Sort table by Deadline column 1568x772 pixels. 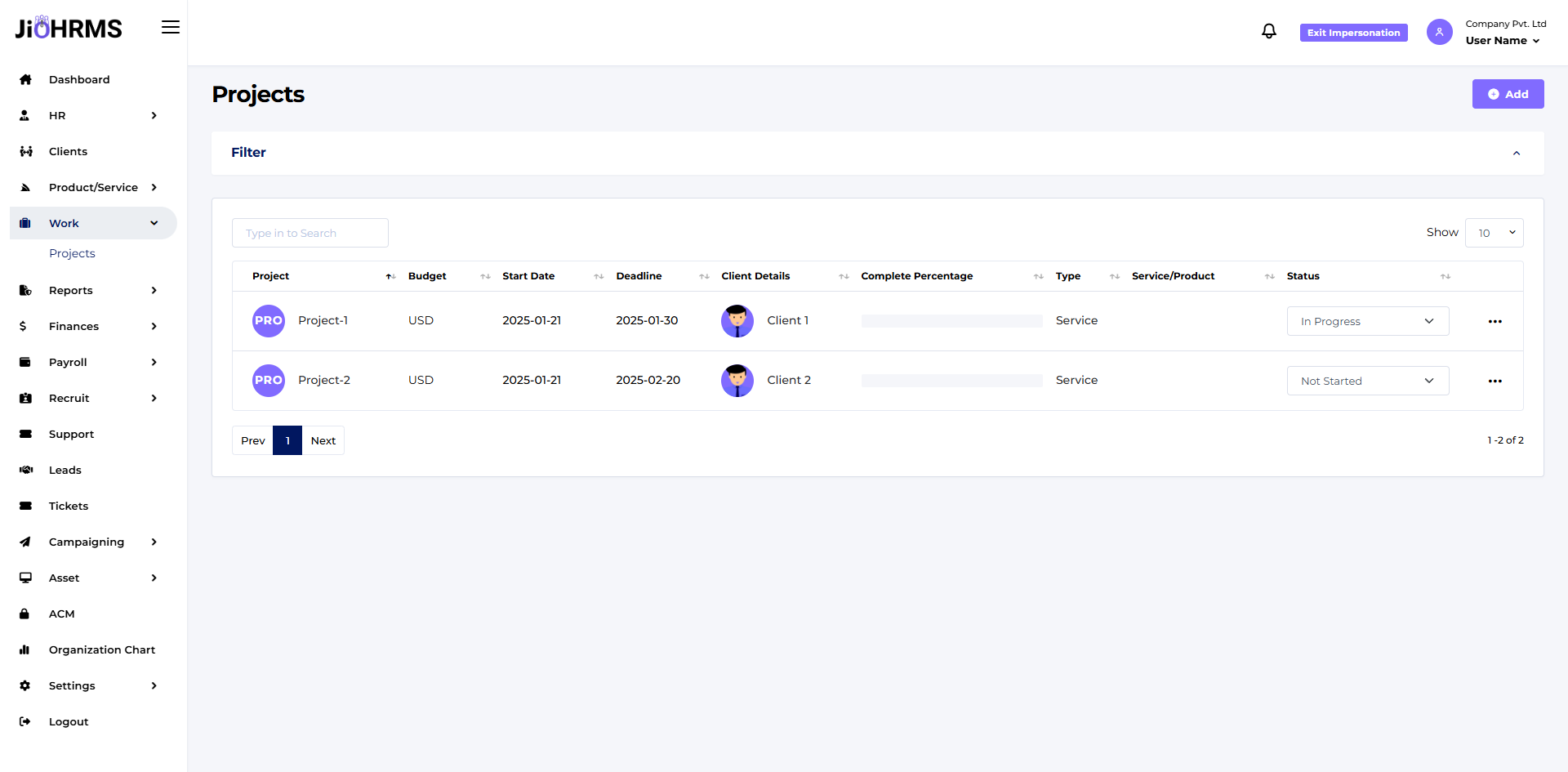(703, 277)
